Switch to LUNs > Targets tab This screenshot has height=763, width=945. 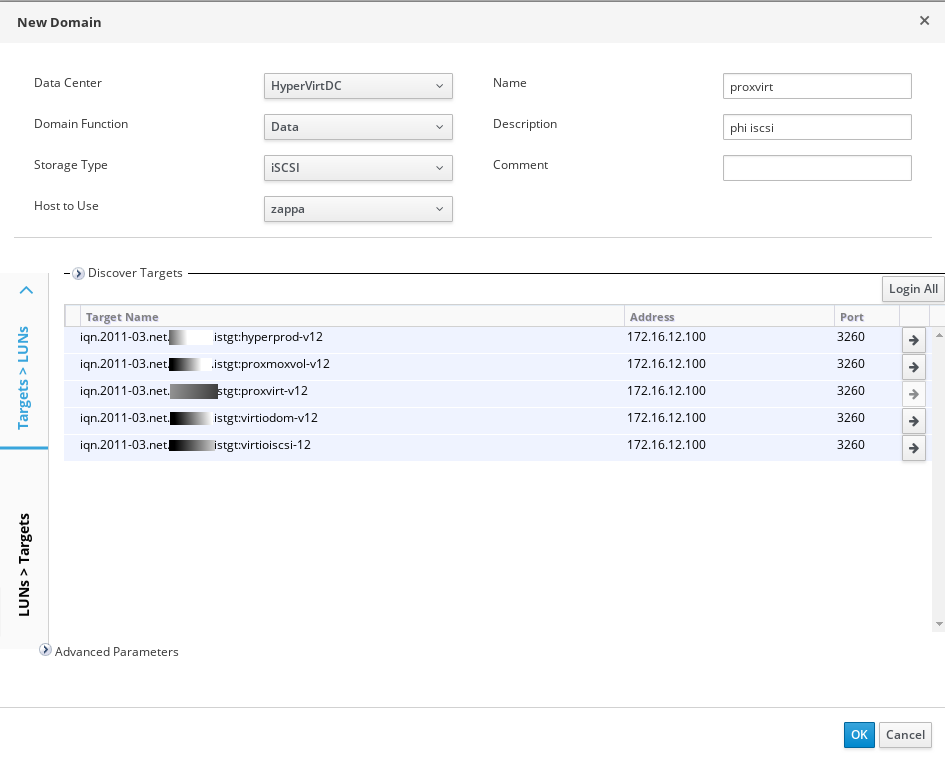point(24,563)
